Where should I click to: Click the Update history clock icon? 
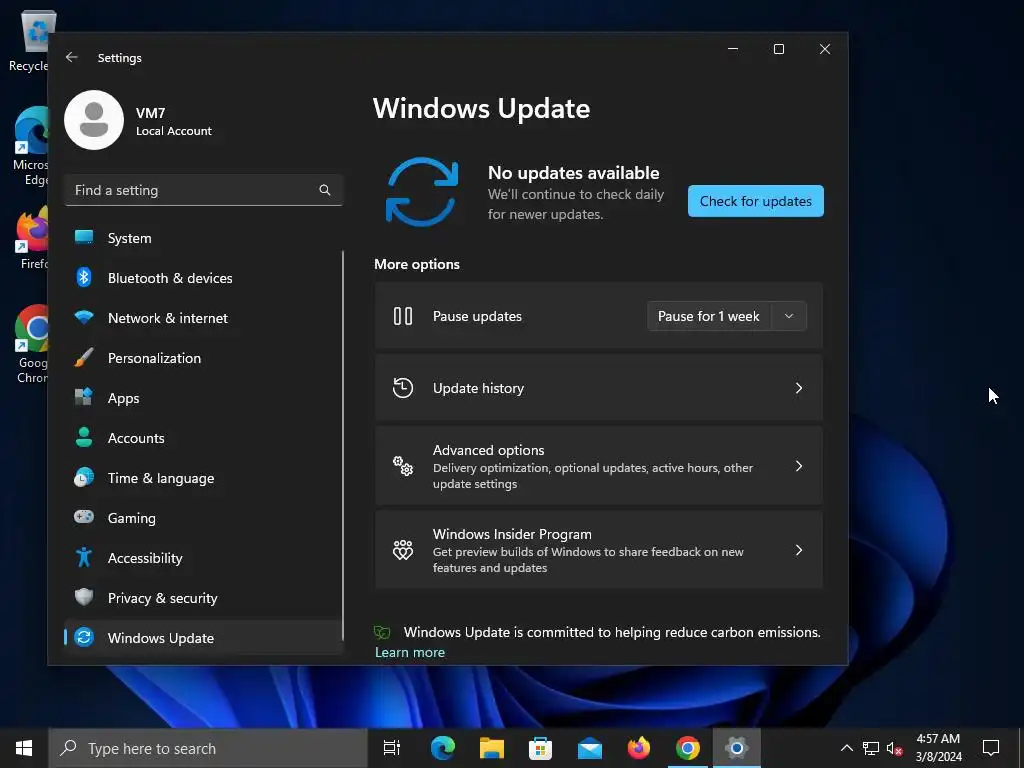tap(403, 388)
